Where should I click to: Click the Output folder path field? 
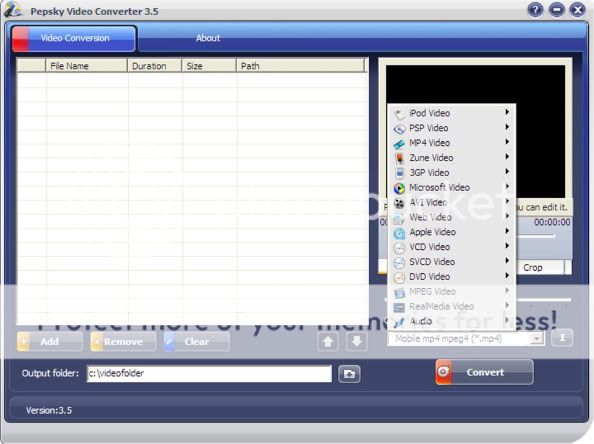tap(209, 374)
